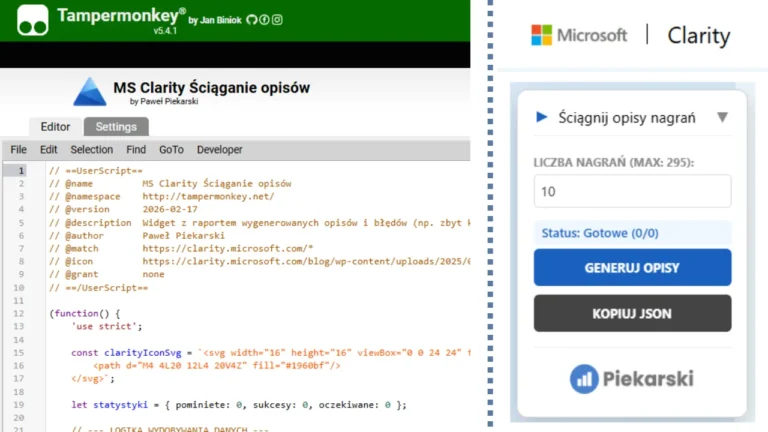The width and height of the screenshot is (768, 432).
Task: Click the @version value 2026-02-17
Action: tap(170, 209)
